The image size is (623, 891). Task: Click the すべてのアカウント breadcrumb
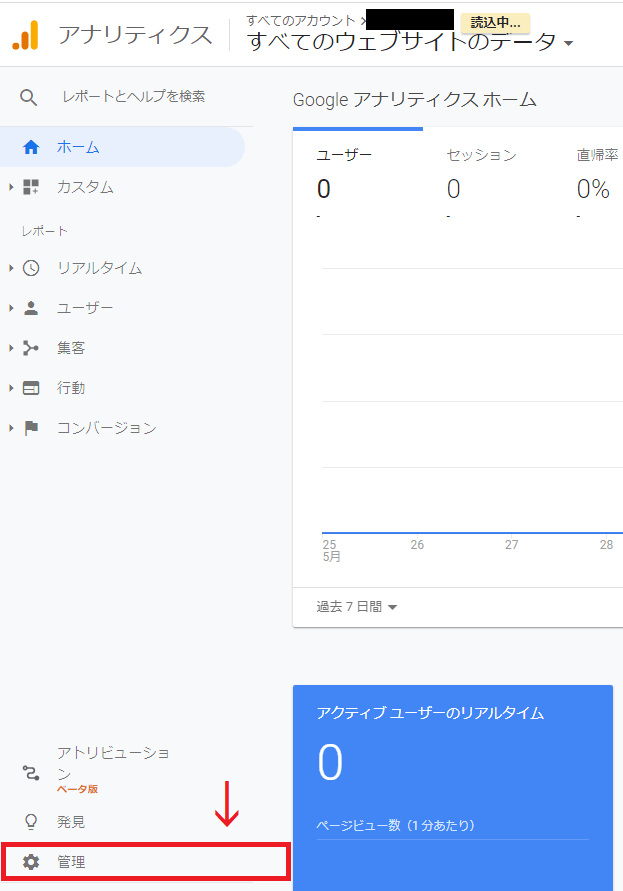pyautogui.click(x=301, y=21)
